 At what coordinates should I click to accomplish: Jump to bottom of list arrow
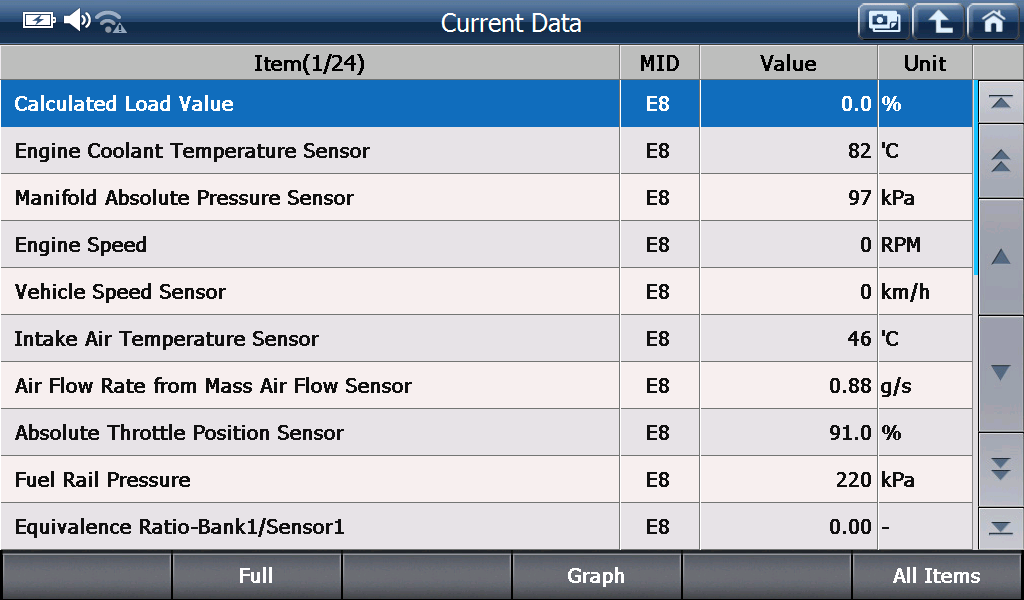[1000, 528]
